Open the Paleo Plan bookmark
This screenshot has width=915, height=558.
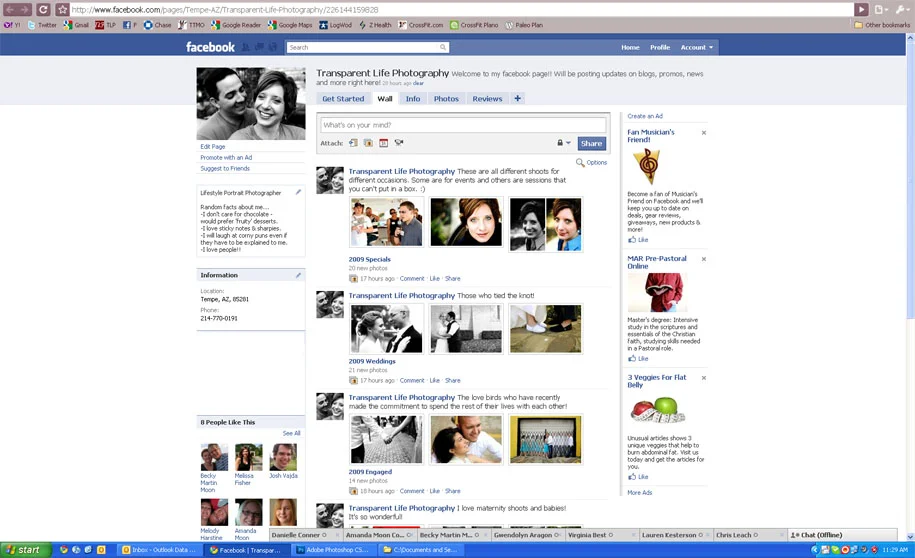point(524,25)
